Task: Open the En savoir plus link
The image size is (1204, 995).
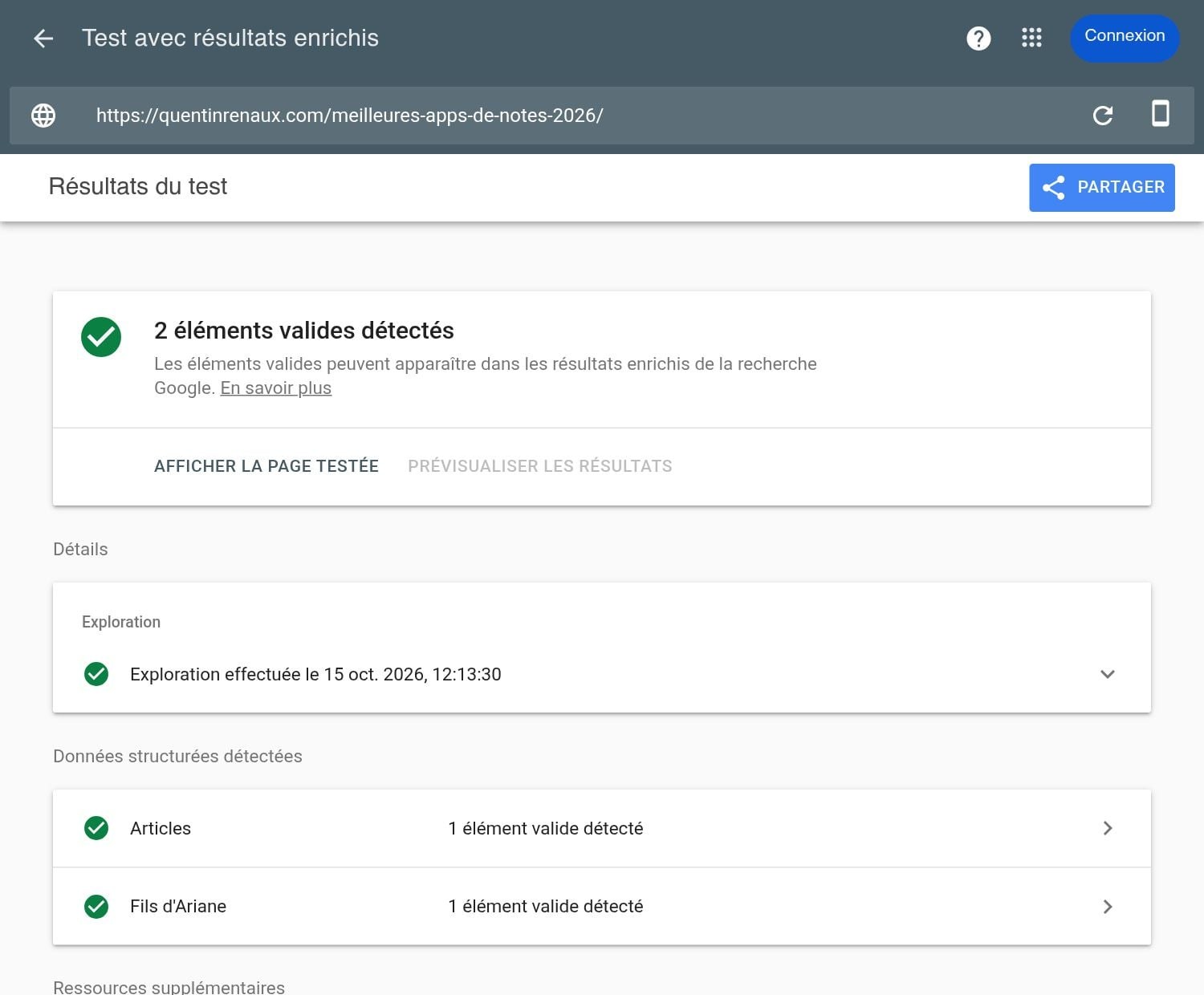Action: point(276,388)
